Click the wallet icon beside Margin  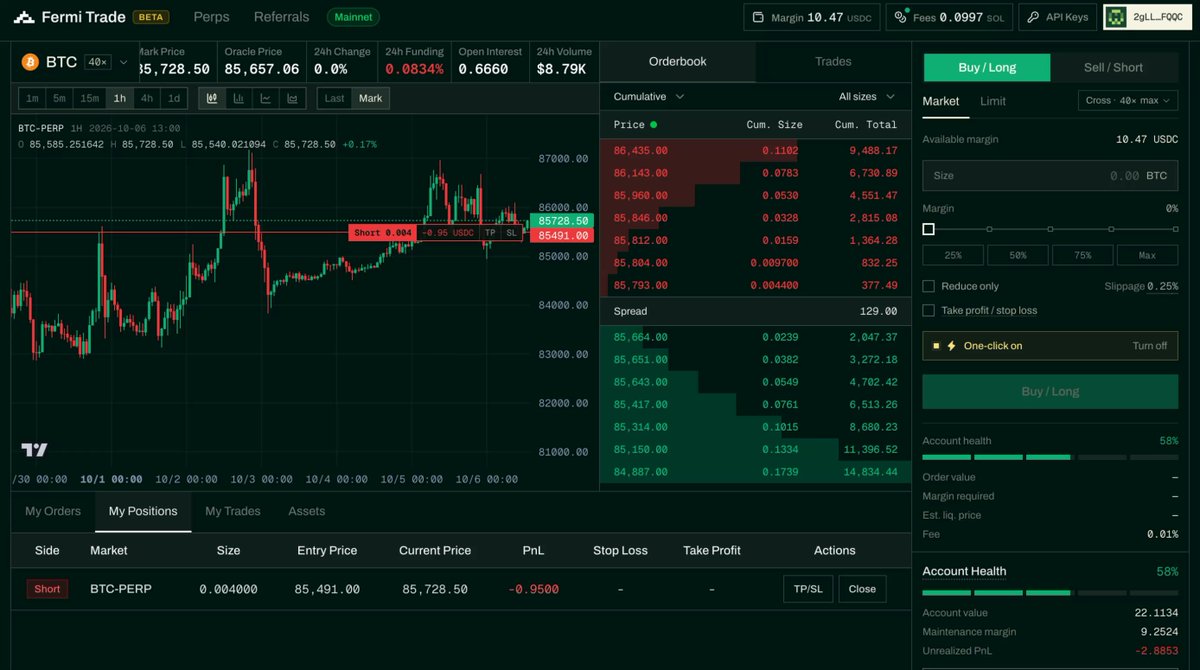pyautogui.click(x=759, y=17)
